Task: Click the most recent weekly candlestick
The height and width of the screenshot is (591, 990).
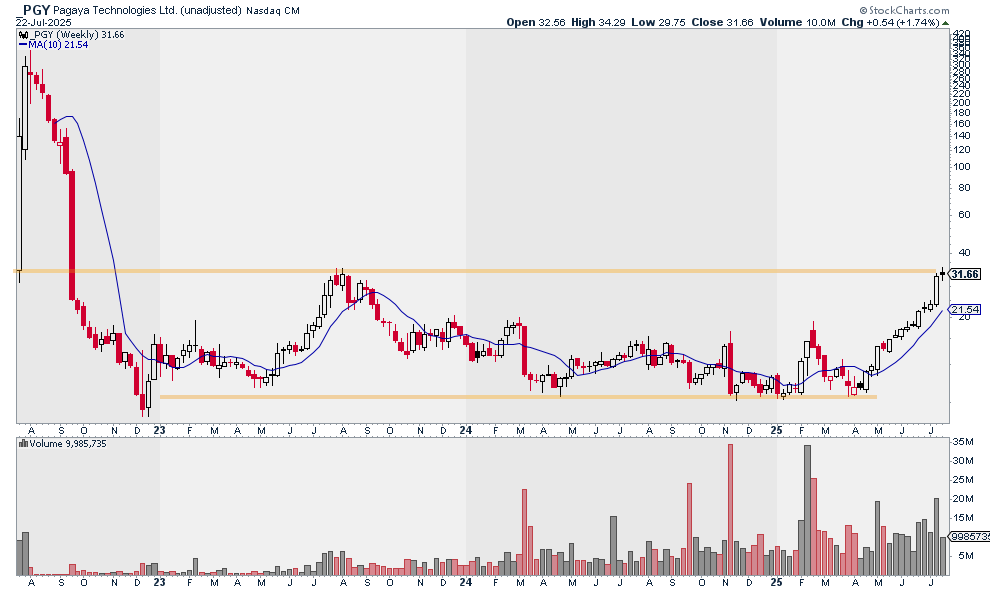Action: pos(943,273)
